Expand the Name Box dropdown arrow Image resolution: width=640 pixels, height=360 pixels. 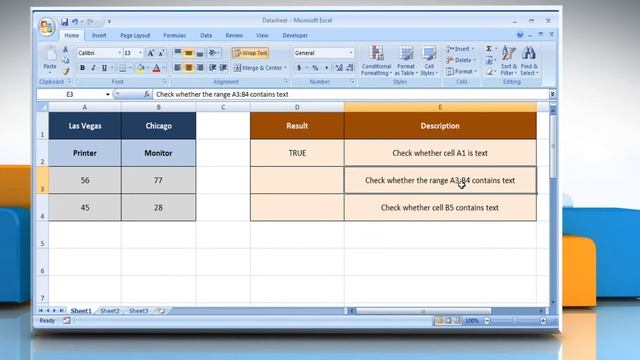coord(108,94)
